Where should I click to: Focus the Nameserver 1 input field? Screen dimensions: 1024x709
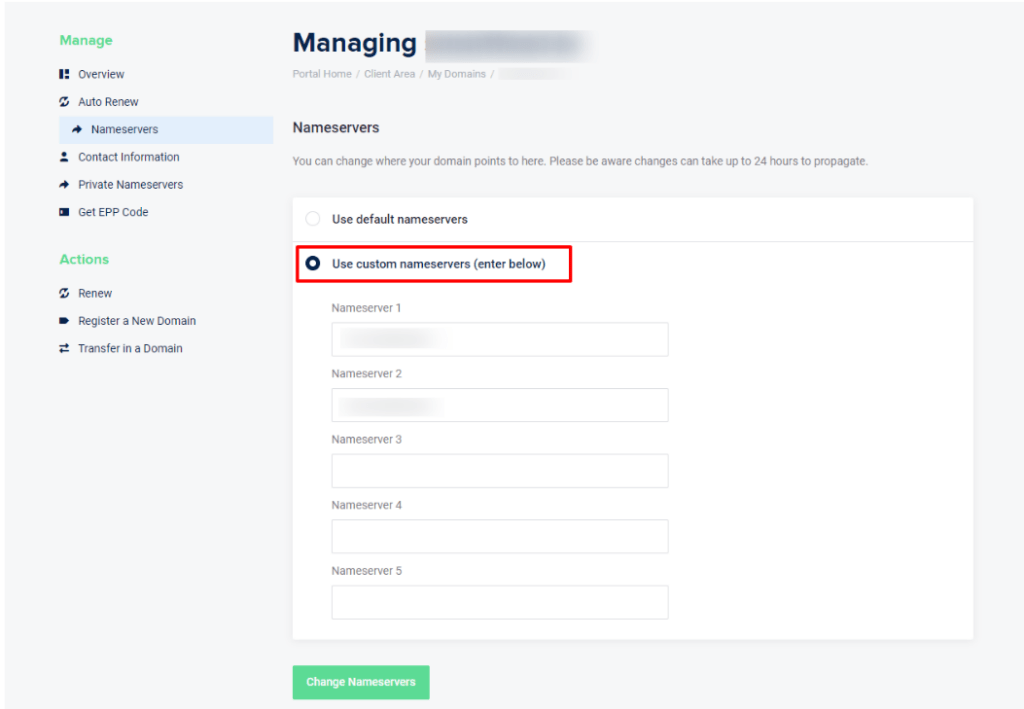[x=499, y=340]
